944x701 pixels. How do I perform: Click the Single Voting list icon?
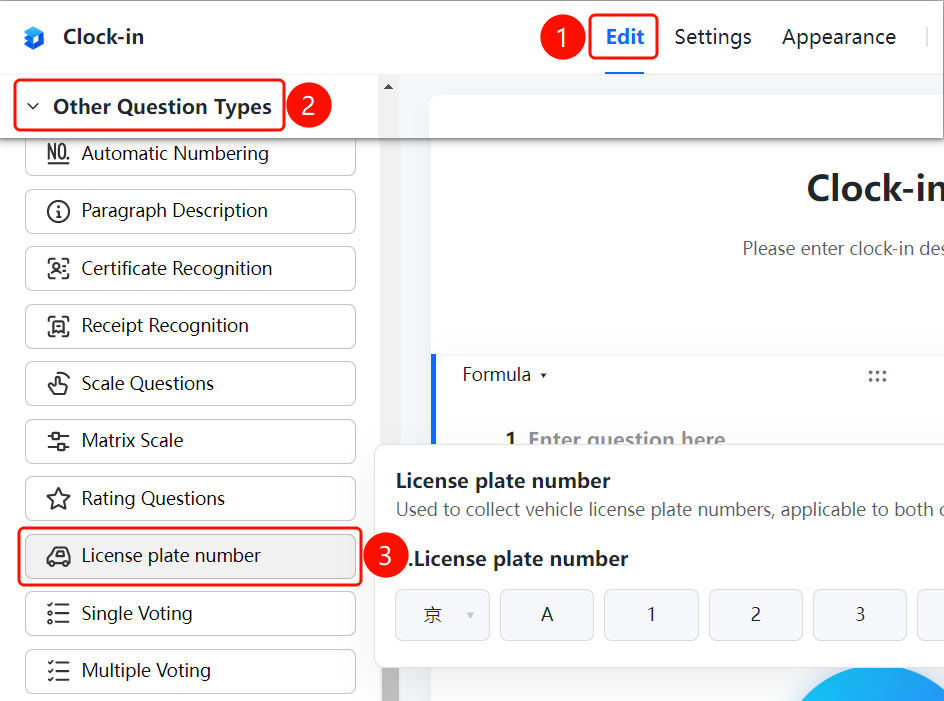tap(58, 614)
